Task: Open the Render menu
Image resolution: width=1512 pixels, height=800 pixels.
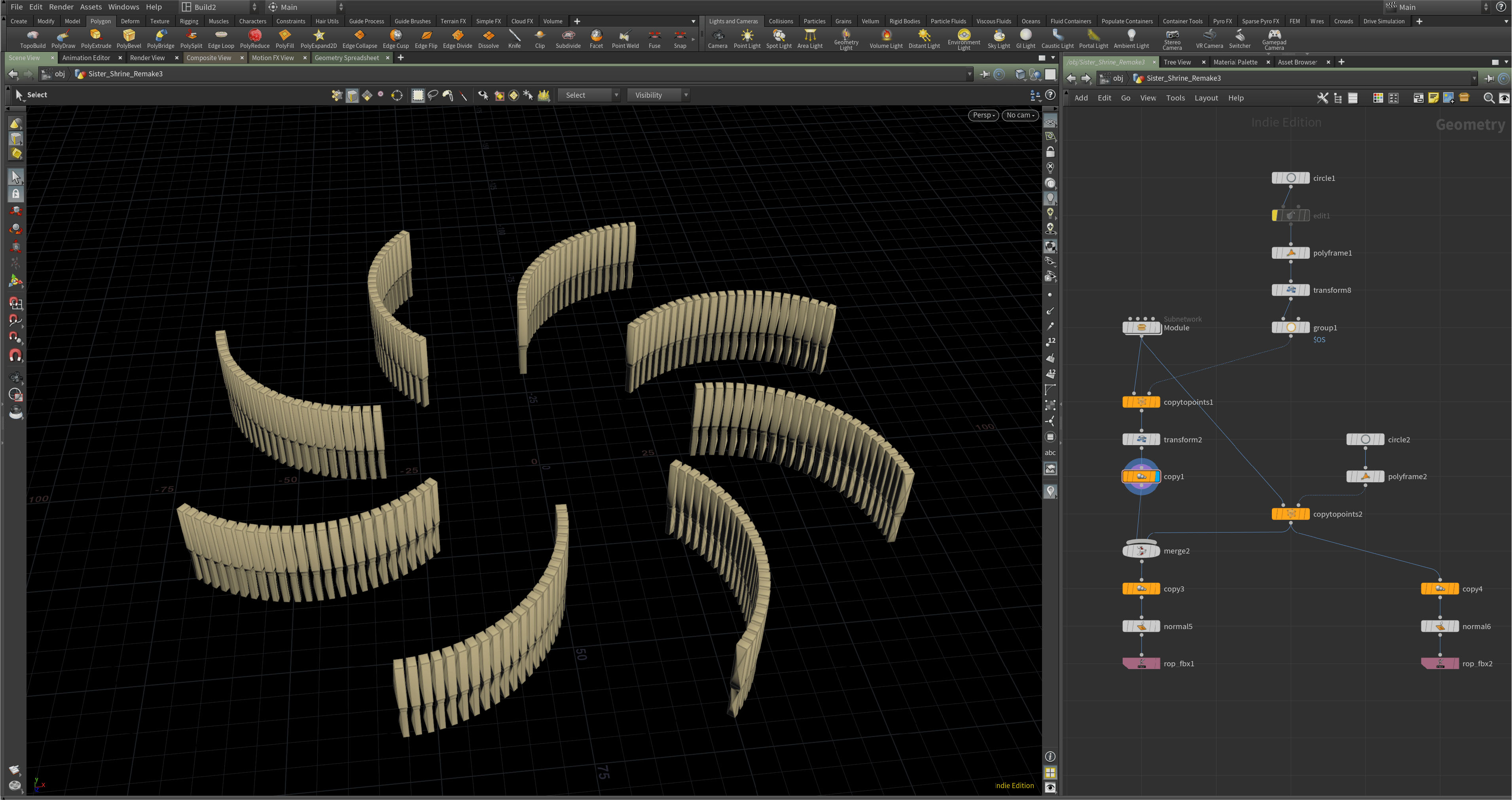Action: coord(61,7)
